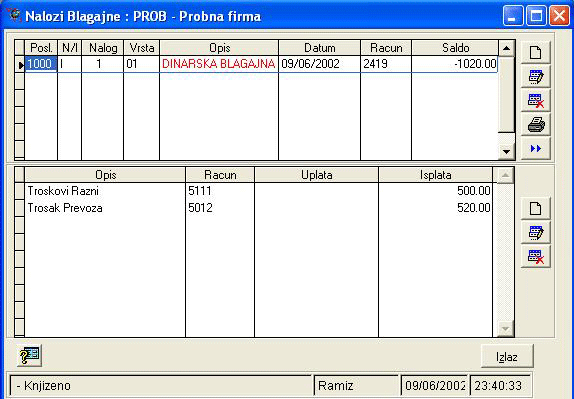Delete item in lower toolbar
574x399 pixels.
coord(536,257)
